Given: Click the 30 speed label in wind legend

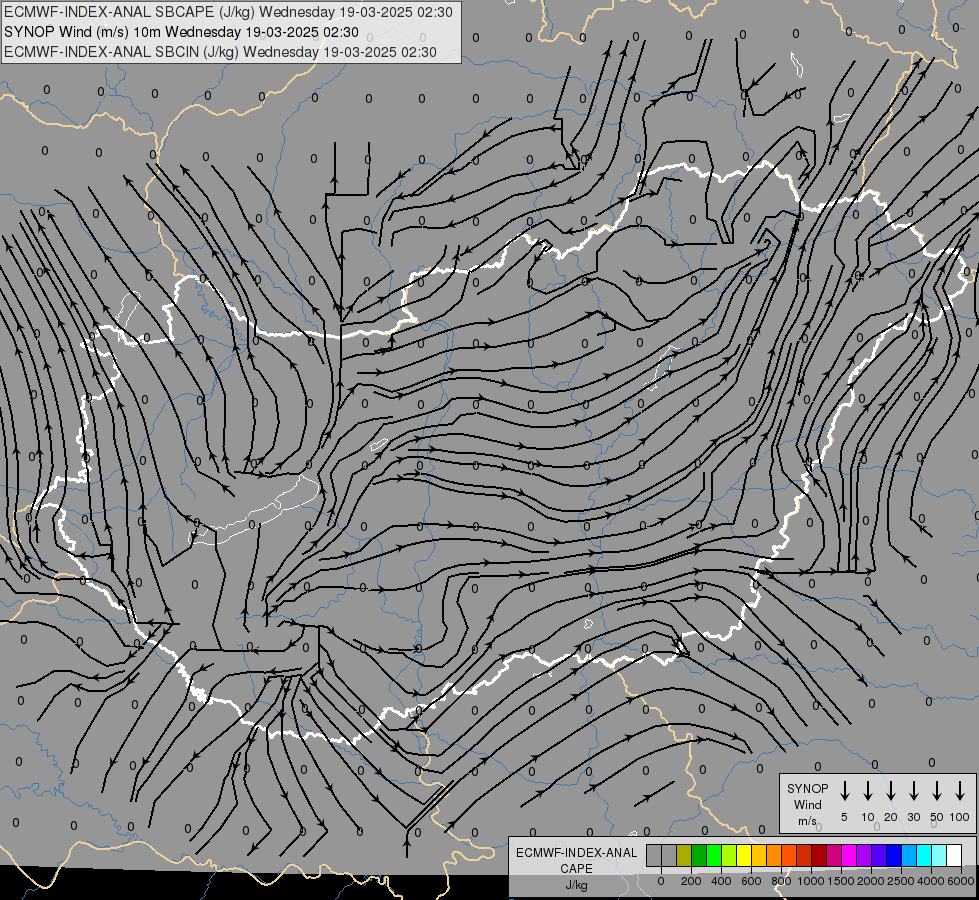Looking at the screenshot, I should [913, 817].
